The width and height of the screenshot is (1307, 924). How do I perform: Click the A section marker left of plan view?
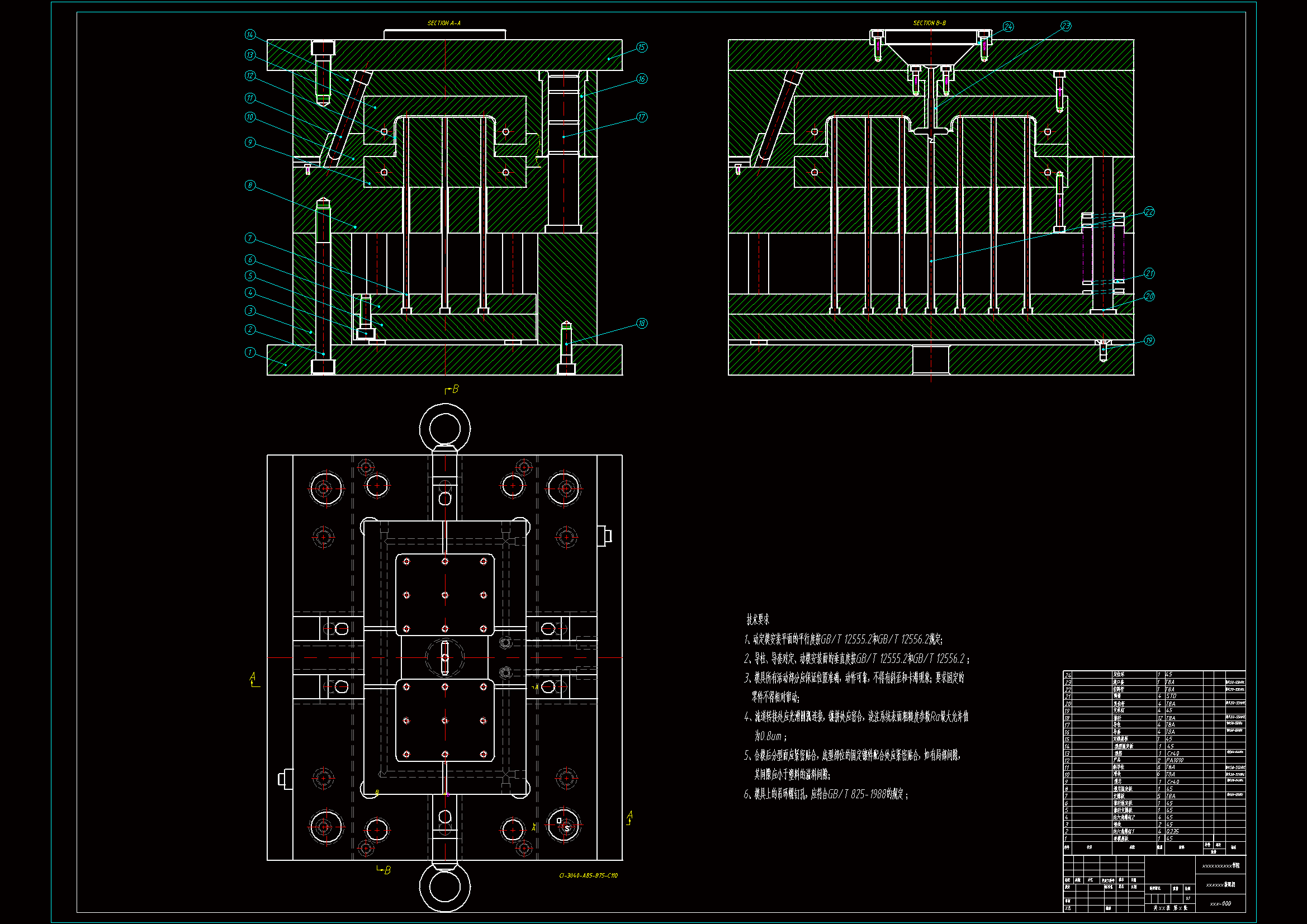[x=253, y=677]
